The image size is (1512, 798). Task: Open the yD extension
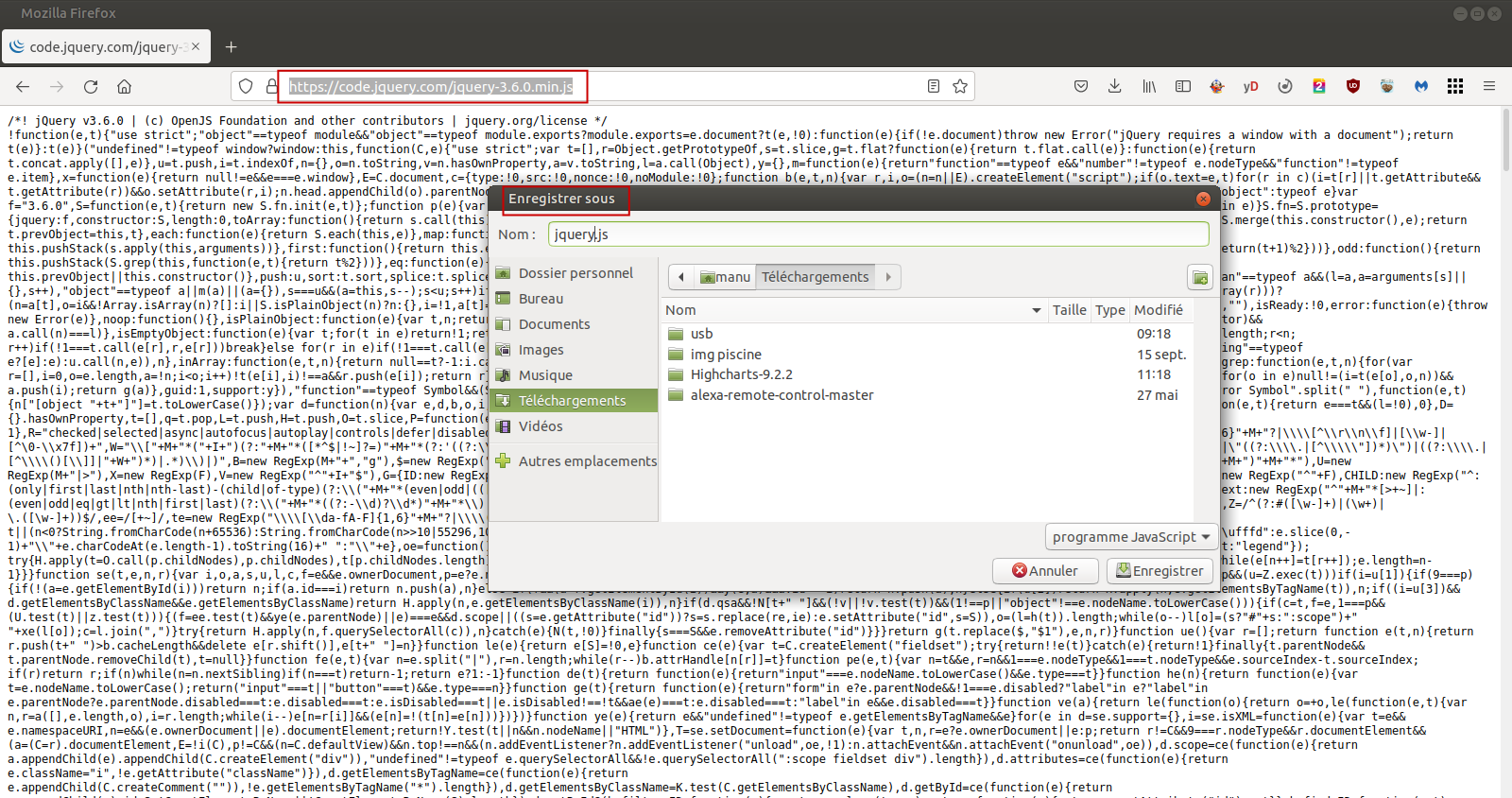pyautogui.click(x=1250, y=86)
